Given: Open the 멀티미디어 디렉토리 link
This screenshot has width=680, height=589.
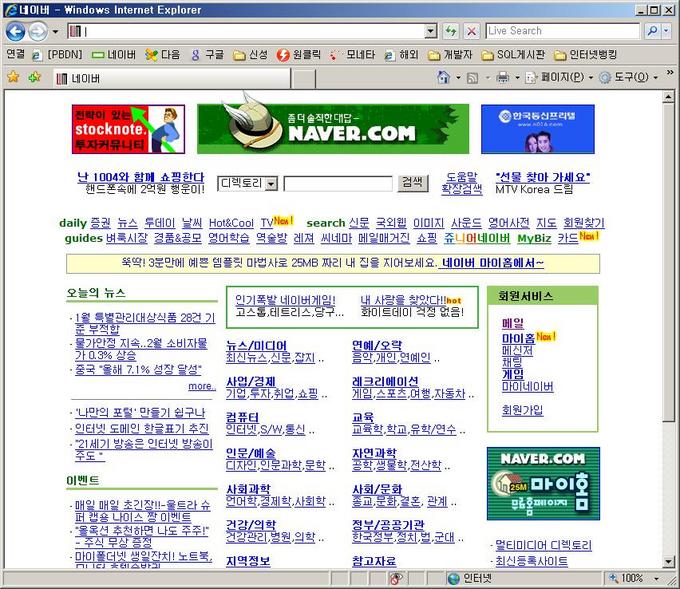Looking at the screenshot, I should click(543, 545).
